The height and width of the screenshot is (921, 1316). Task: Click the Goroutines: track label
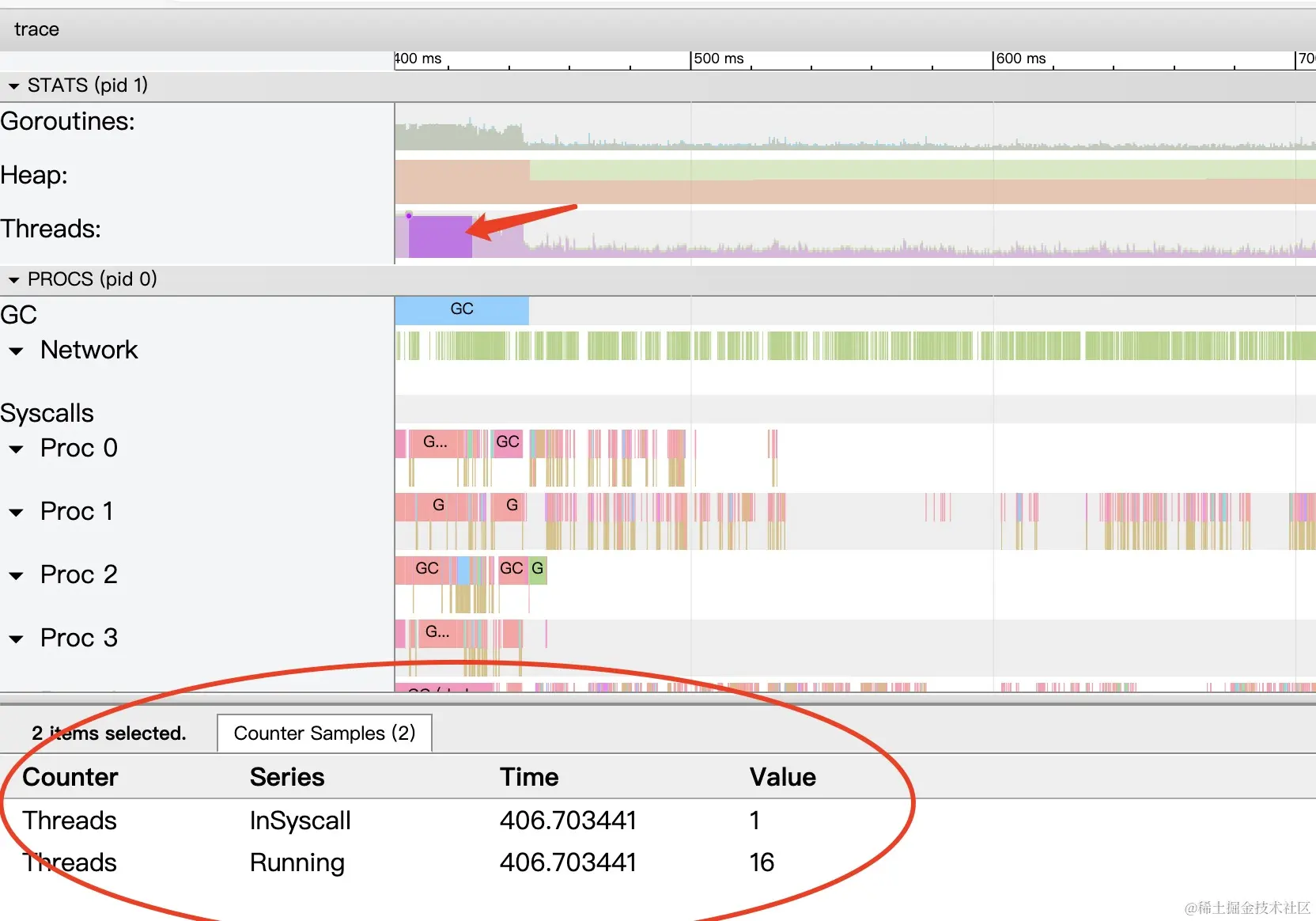pos(68,122)
